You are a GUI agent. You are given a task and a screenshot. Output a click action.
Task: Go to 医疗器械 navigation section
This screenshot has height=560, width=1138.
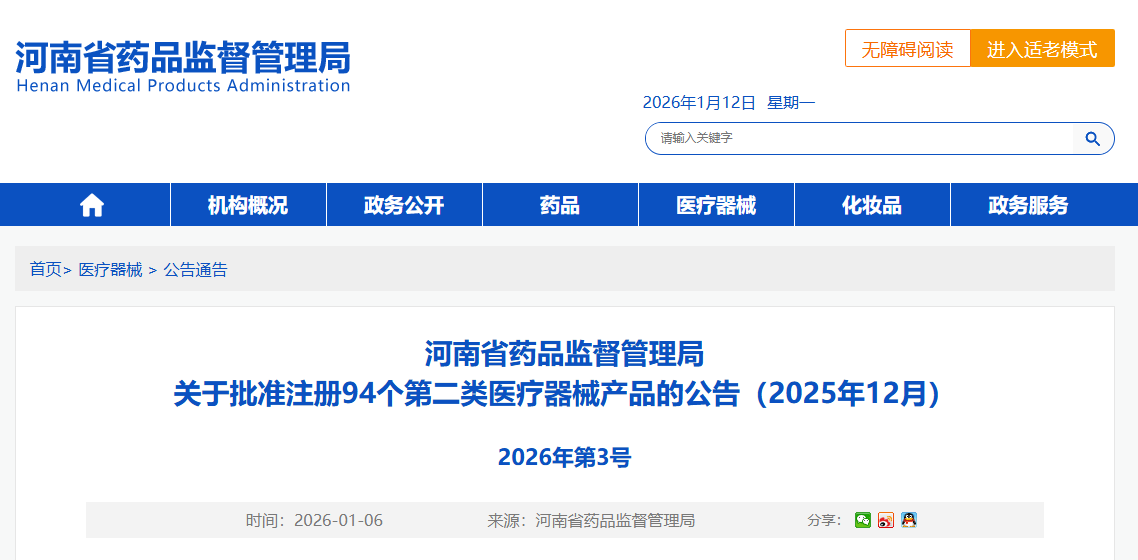(x=716, y=205)
